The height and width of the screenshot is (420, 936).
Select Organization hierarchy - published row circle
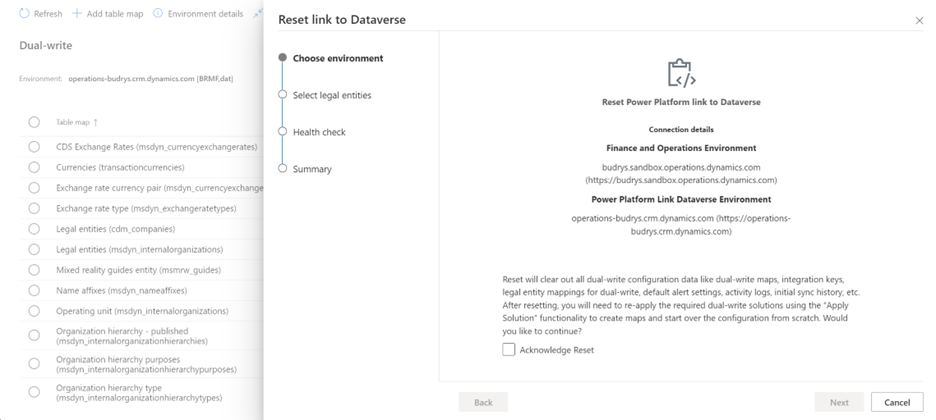tap(34, 335)
